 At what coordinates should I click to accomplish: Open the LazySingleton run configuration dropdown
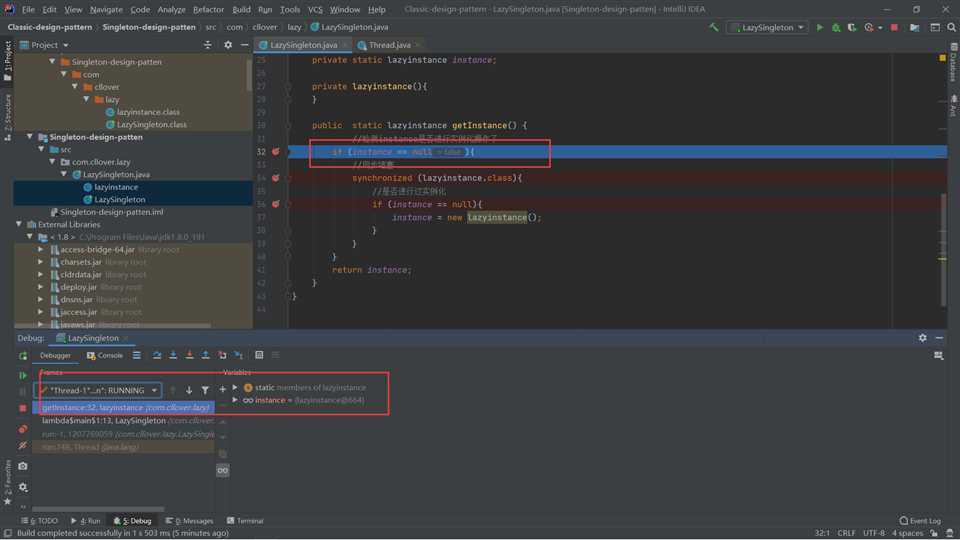(767, 28)
